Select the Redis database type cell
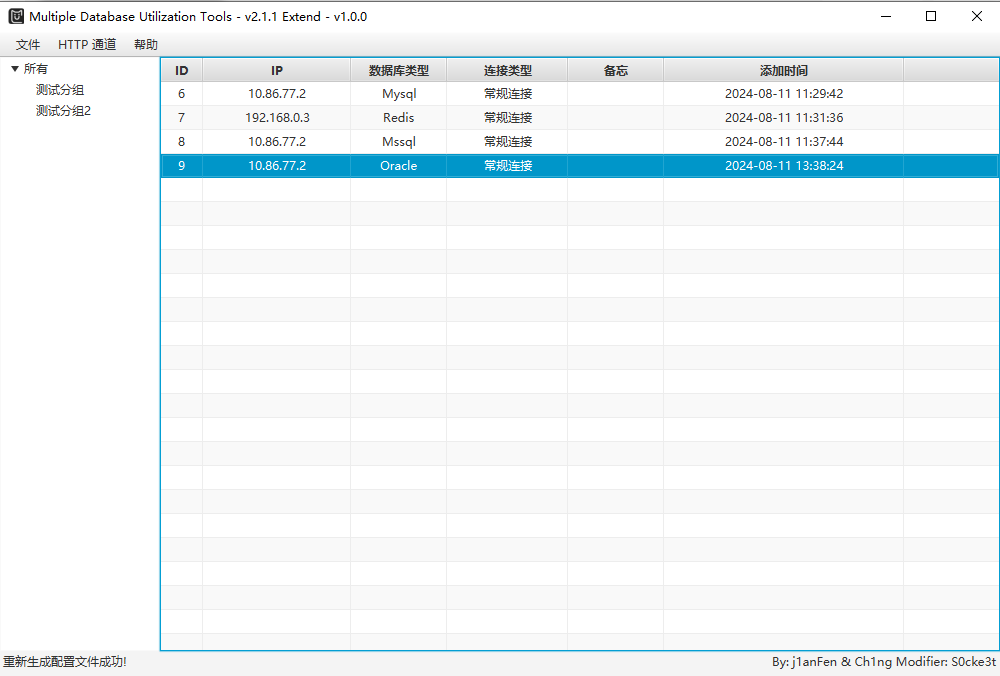This screenshot has height=676, width=1000. click(399, 118)
